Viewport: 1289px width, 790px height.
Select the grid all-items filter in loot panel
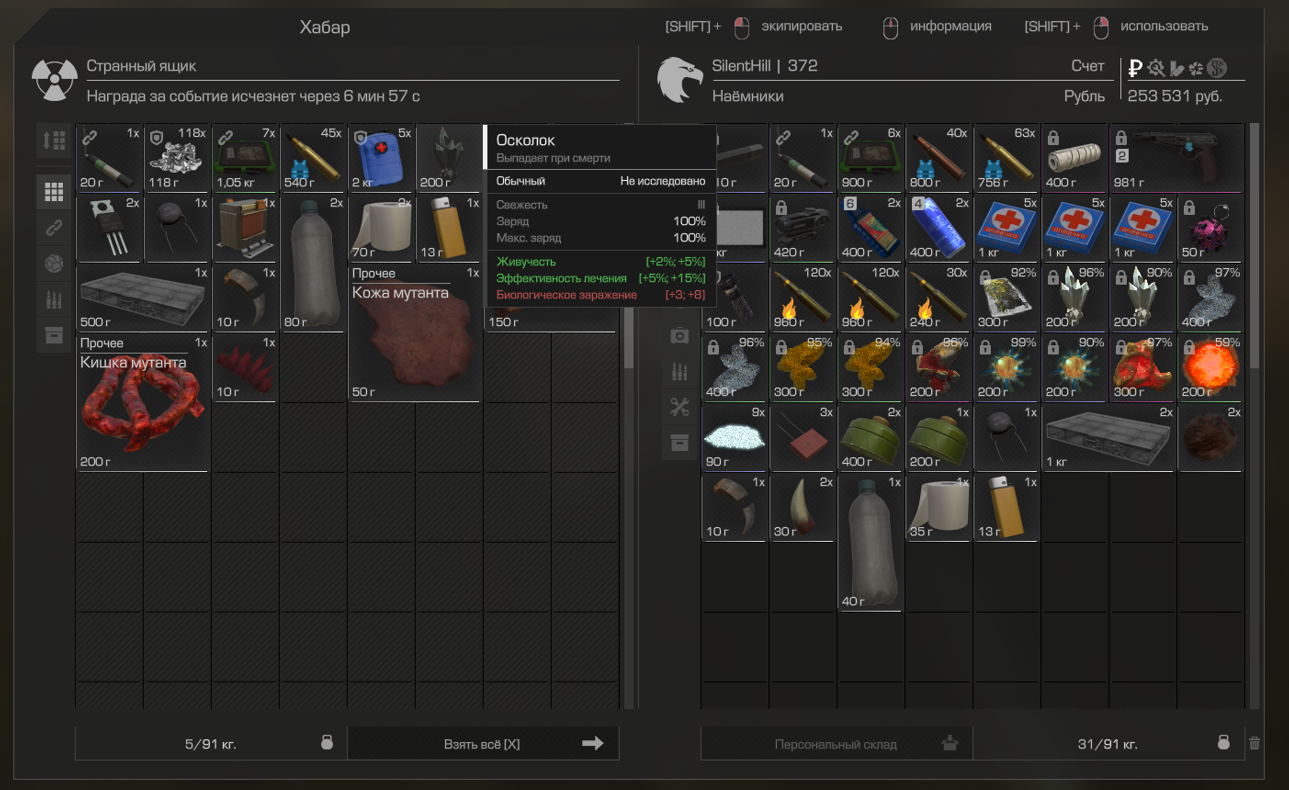pos(54,192)
